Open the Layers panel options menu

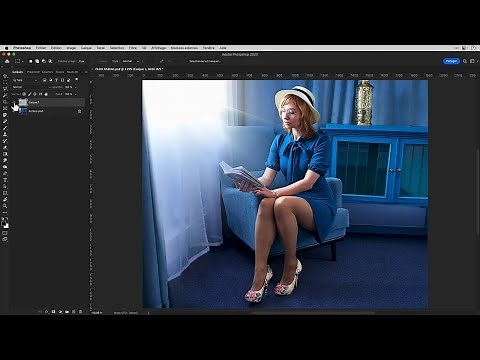click(x=86, y=72)
